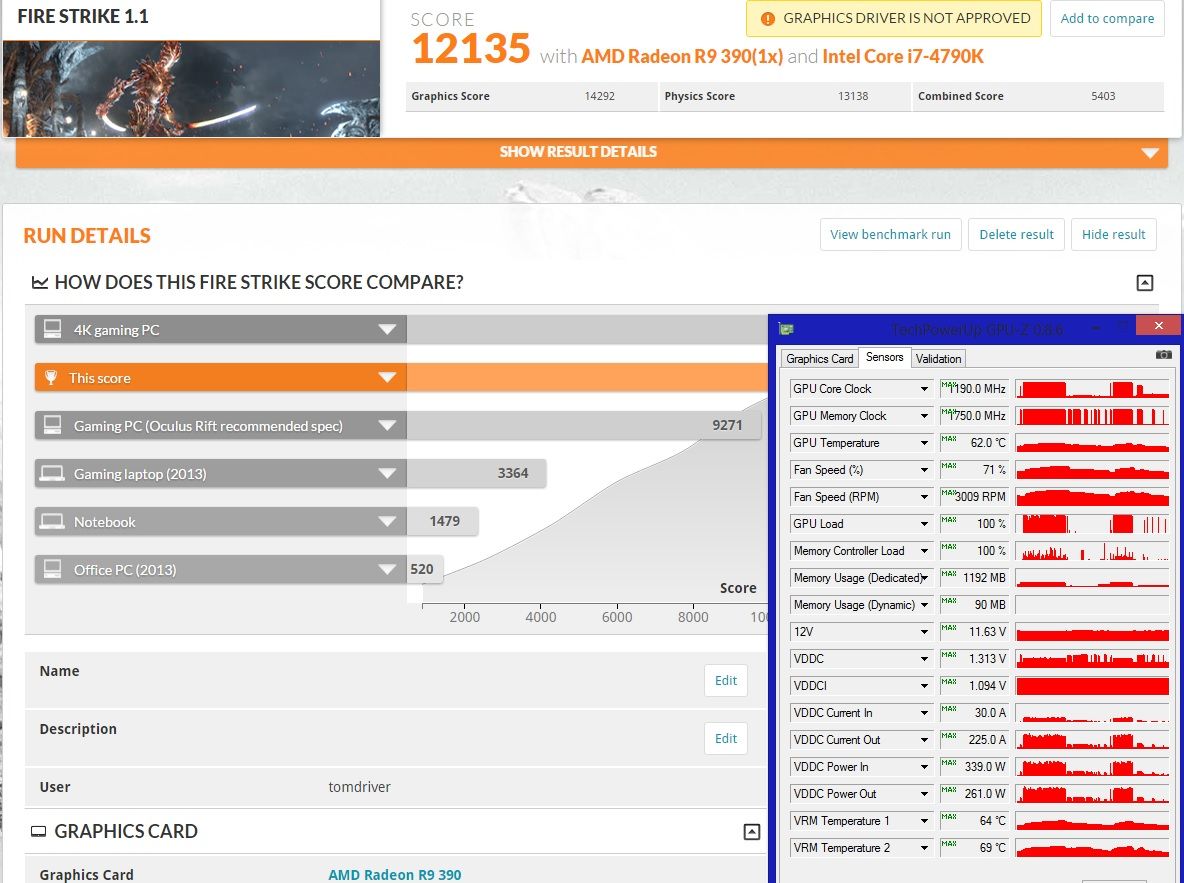Open Memory Usage (Dynamic) dropdown

pos(923,605)
